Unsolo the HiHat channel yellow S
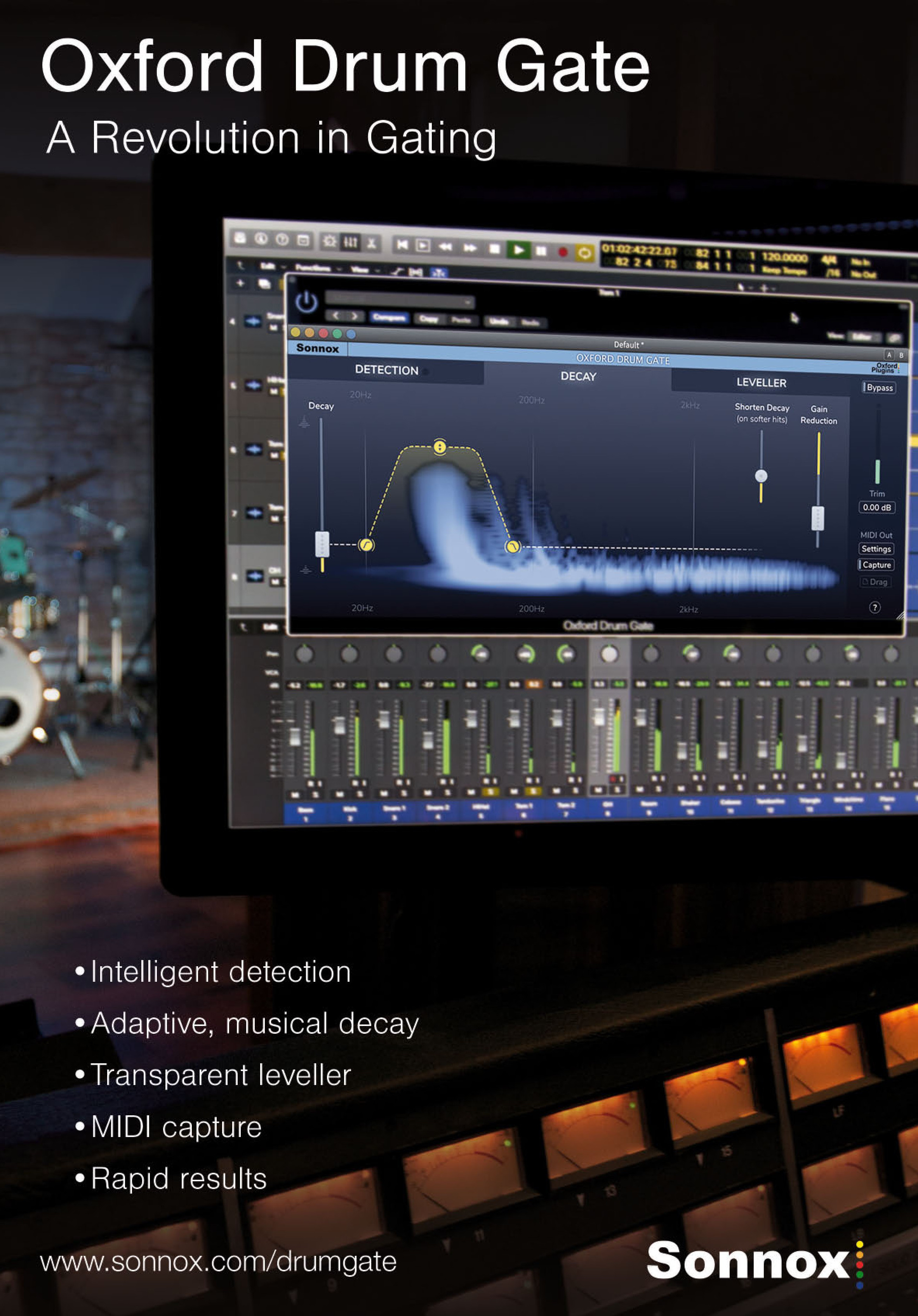The width and height of the screenshot is (918, 1316). point(490,792)
